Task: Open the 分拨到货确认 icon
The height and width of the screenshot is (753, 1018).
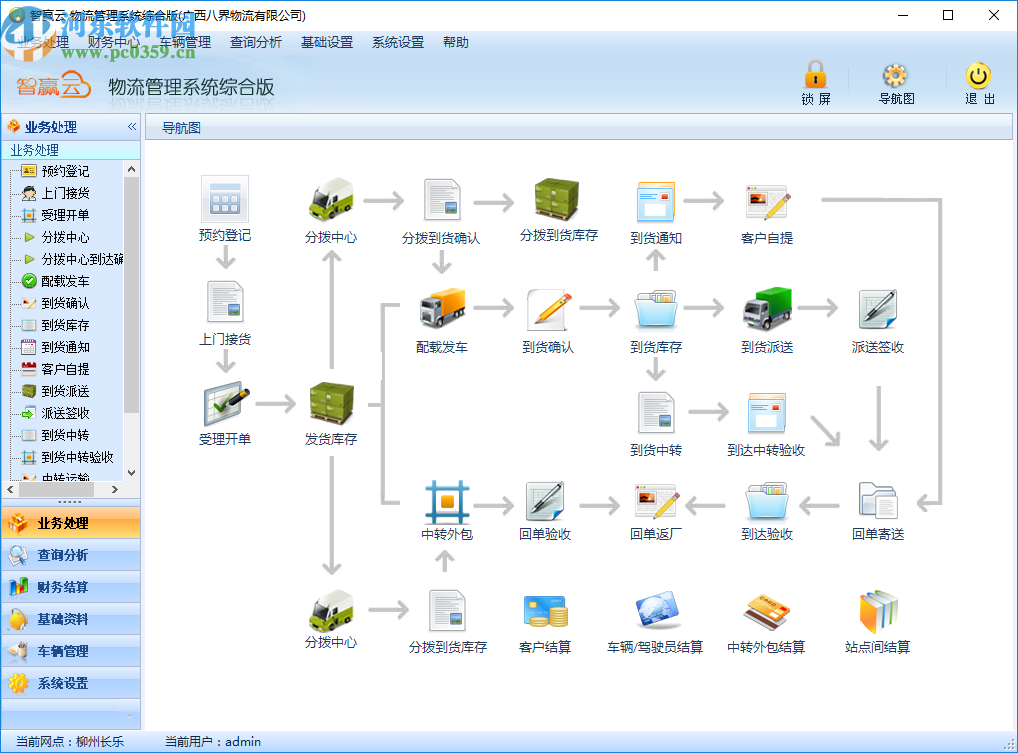Action: point(441,200)
